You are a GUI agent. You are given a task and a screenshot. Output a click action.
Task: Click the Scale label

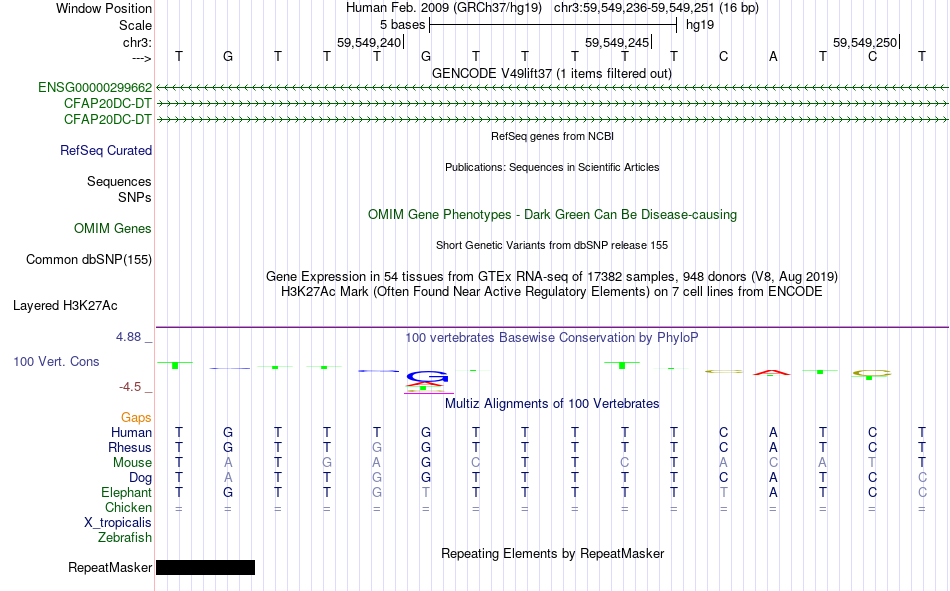[136, 25]
